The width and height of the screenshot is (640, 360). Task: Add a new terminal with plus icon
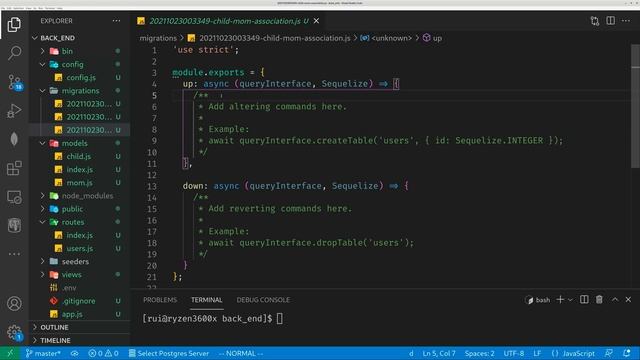(560, 300)
